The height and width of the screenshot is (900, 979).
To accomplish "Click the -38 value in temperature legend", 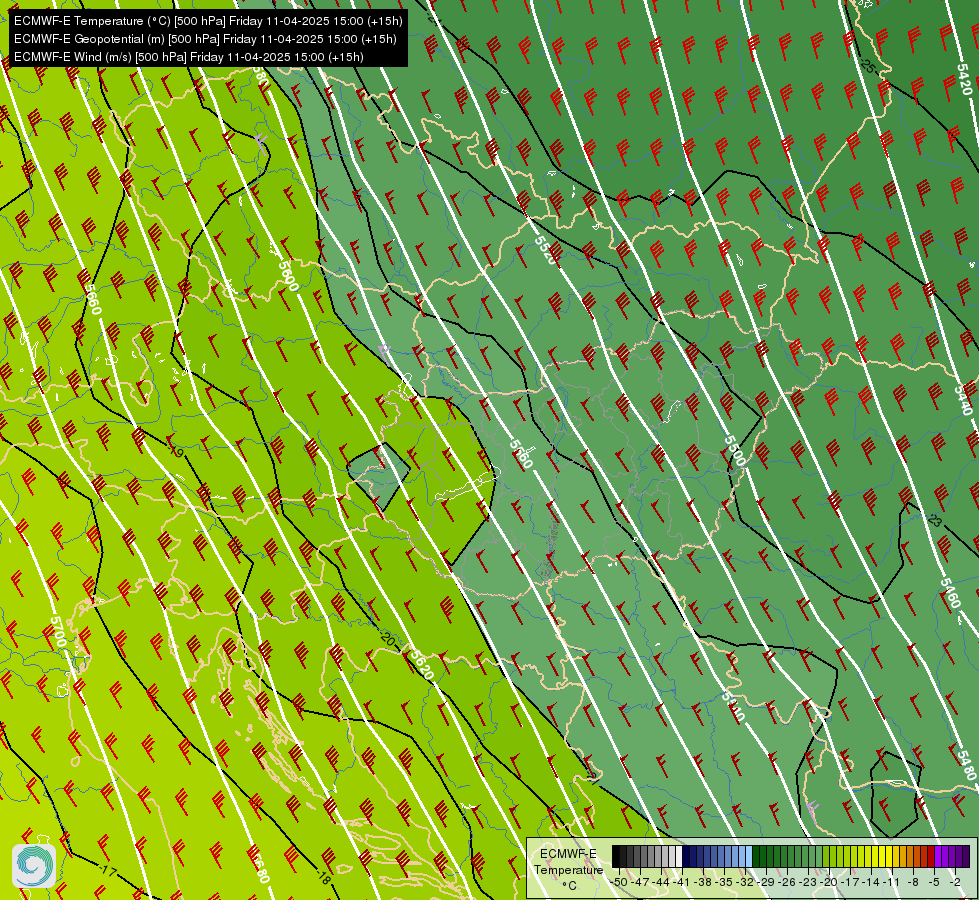I will 704,882.
